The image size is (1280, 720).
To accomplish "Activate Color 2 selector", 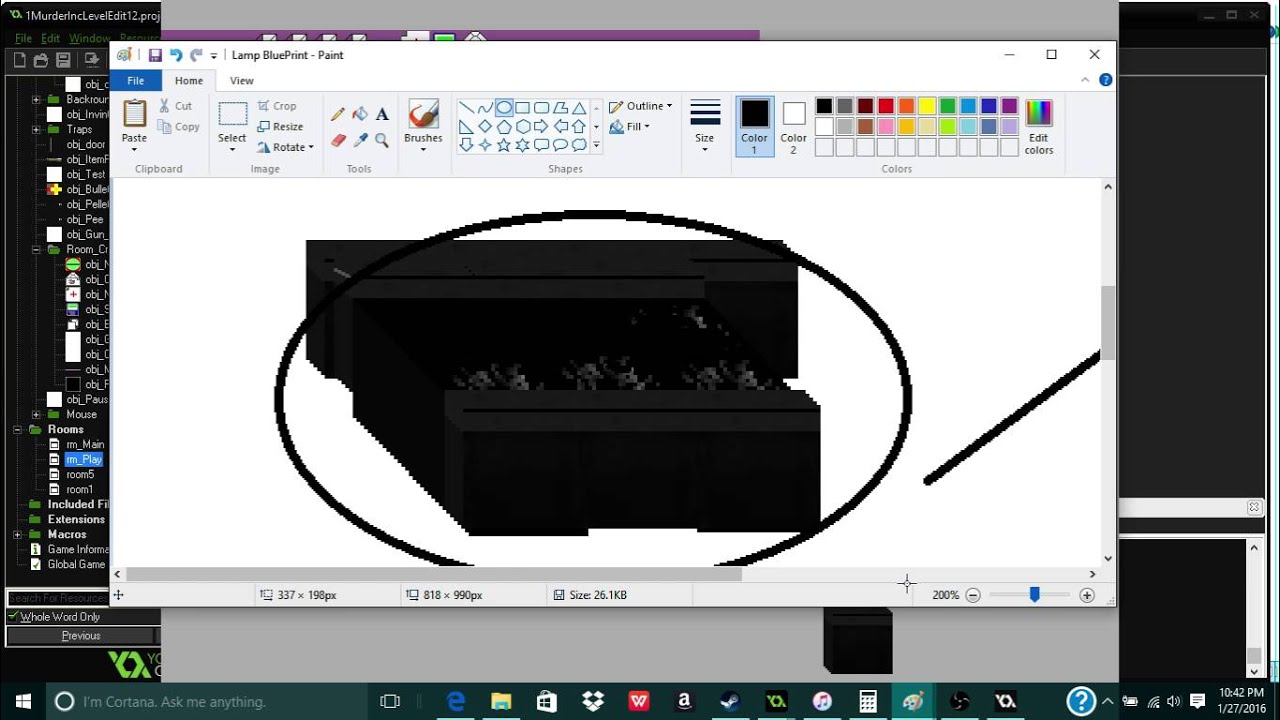I will (794, 126).
